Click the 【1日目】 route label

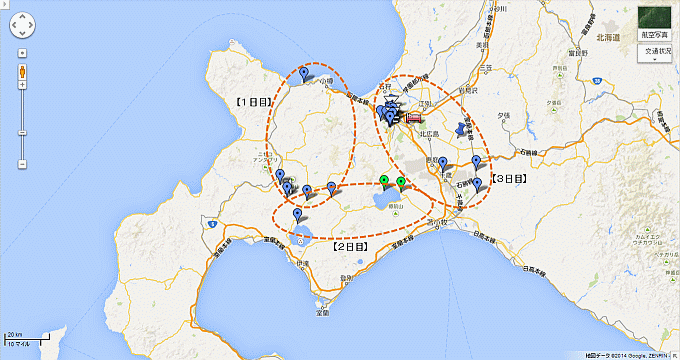254,102
